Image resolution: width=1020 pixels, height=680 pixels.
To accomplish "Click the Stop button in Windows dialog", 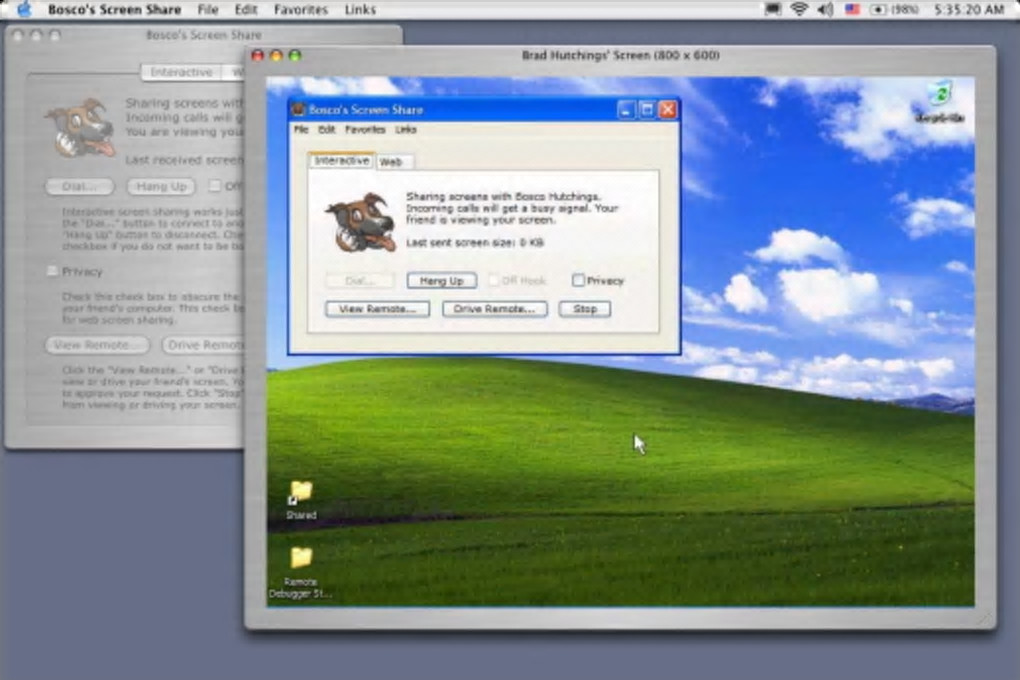I will point(585,308).
